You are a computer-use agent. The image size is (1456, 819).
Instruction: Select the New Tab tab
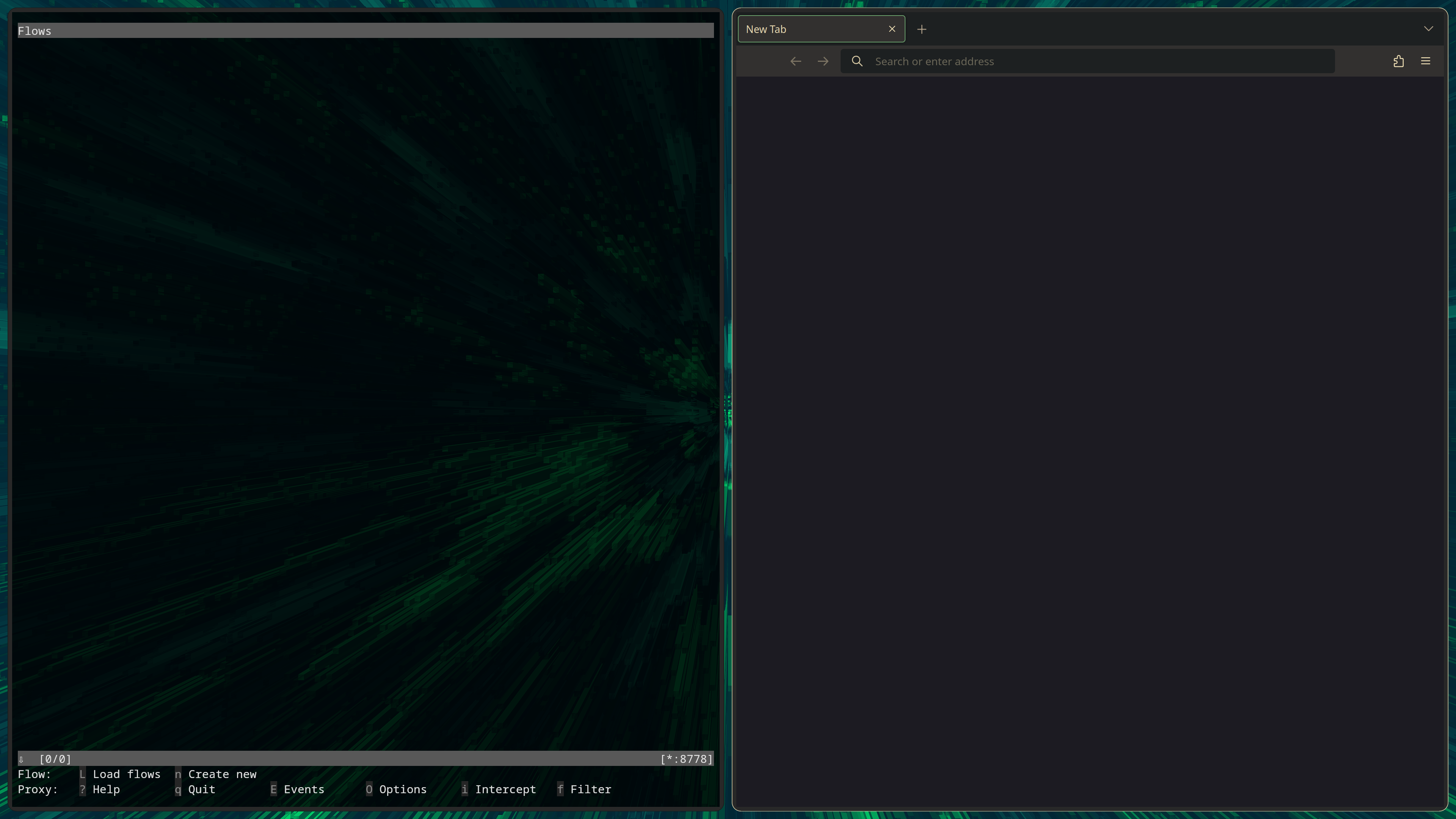[x=821, y=29]
